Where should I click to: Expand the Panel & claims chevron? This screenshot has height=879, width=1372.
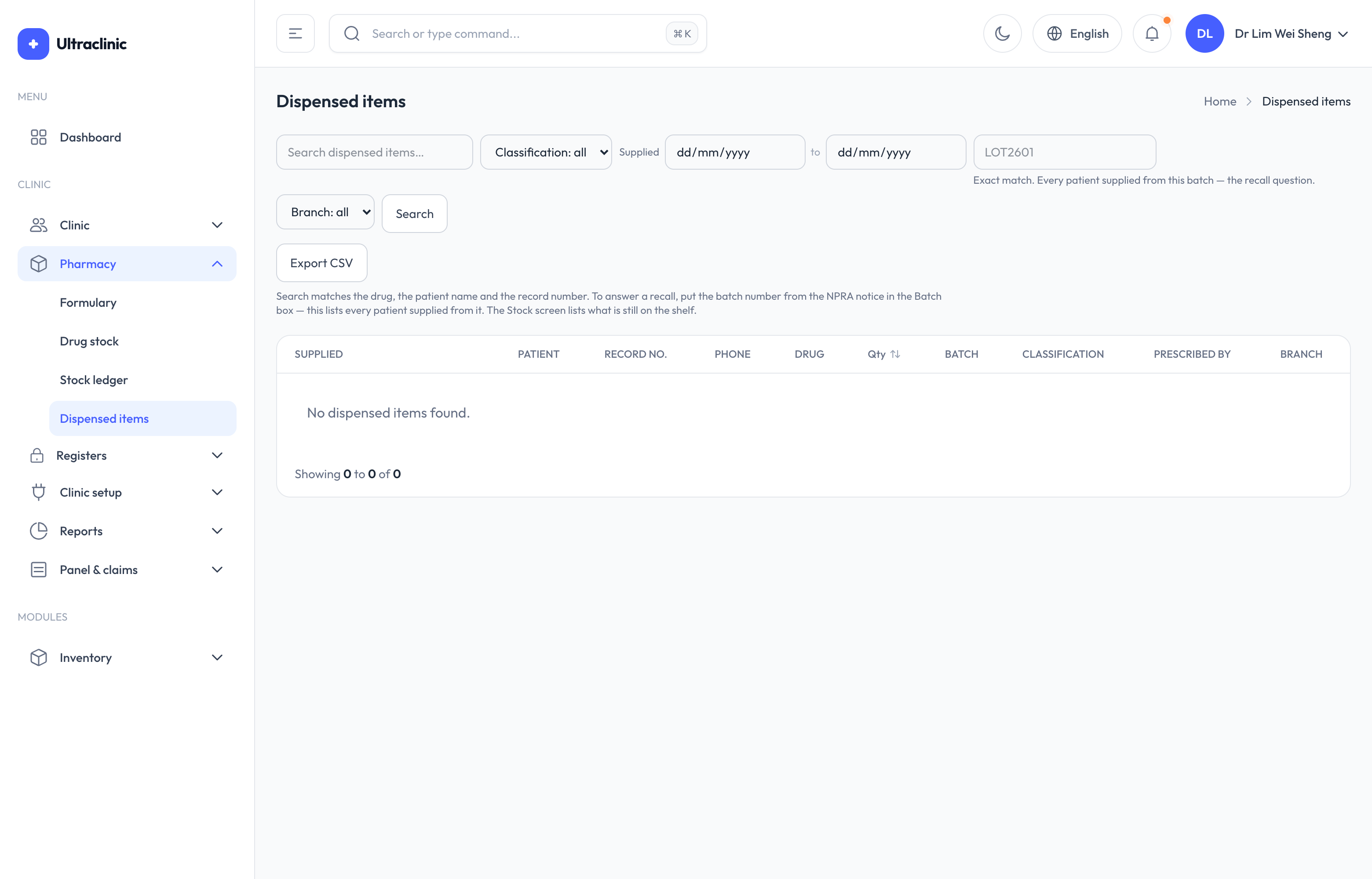[217, 570]
